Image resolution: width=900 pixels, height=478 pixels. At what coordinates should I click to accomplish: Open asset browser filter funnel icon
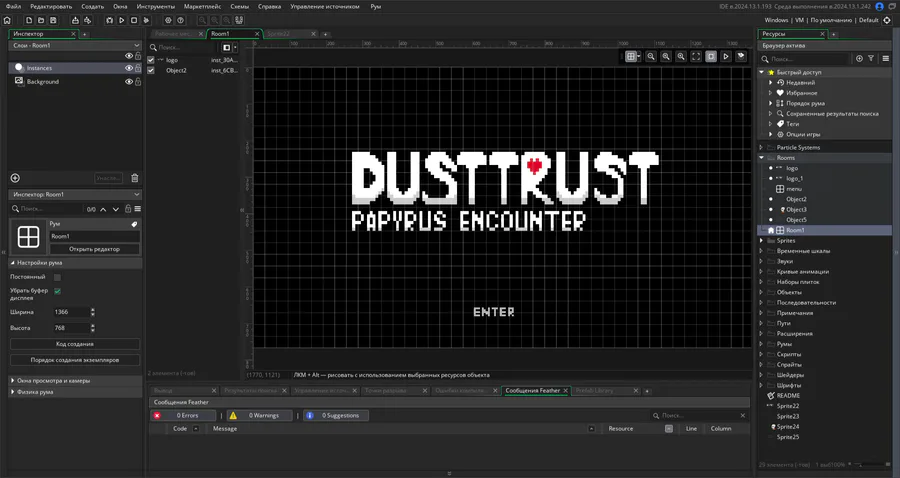coord(871,59)
